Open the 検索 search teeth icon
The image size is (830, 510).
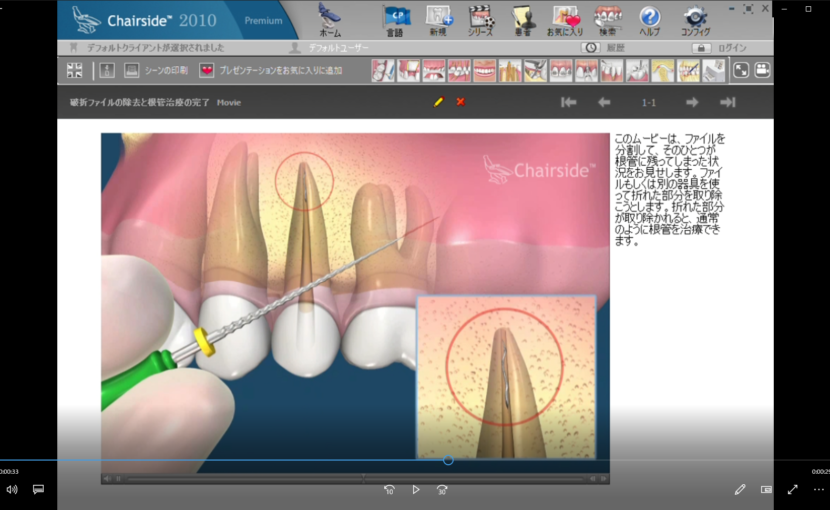607,21
